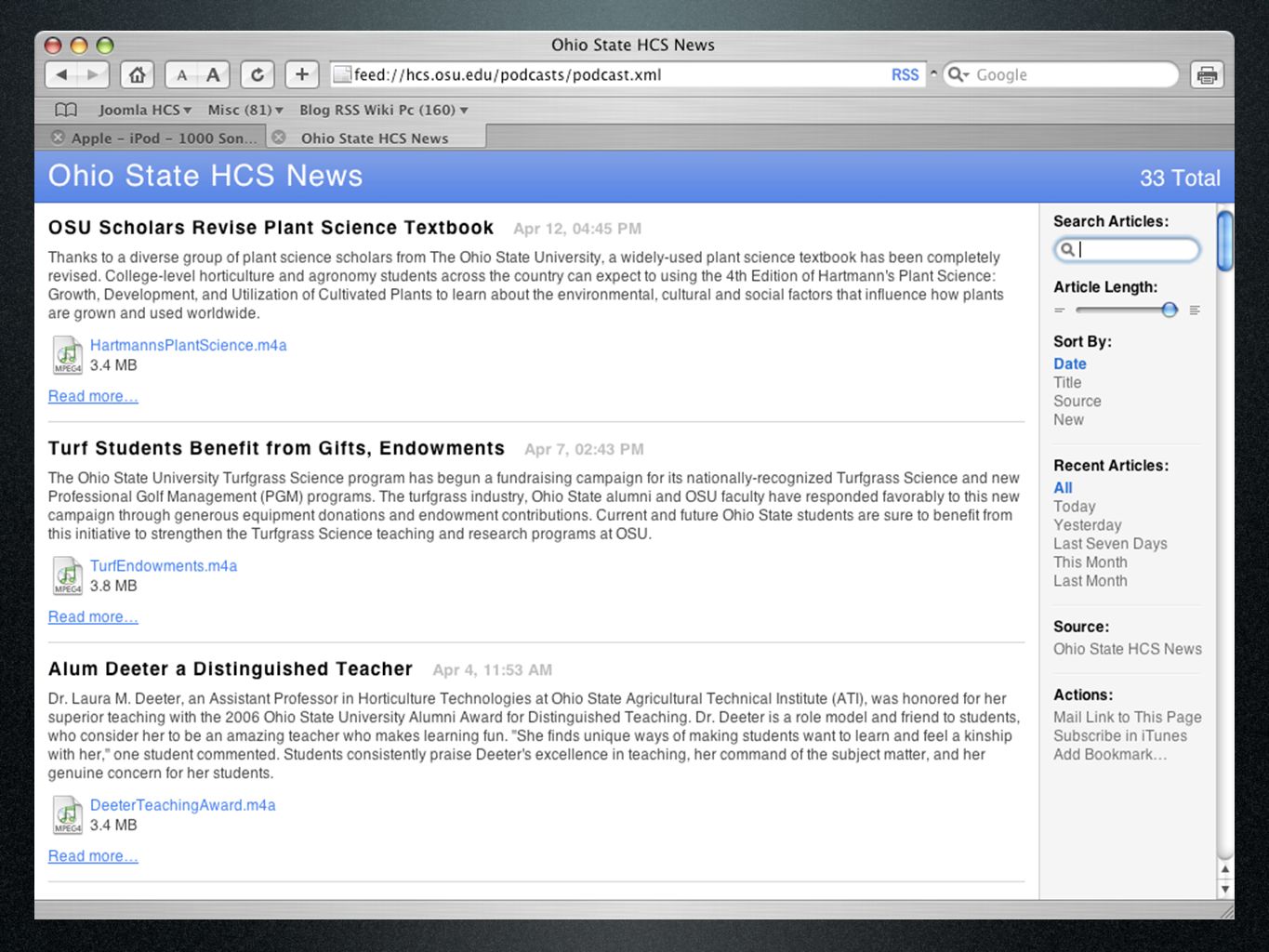The width and height of the screenshot is (1269, 952).
Task: Open the Home page button
Action: [138, 74]
